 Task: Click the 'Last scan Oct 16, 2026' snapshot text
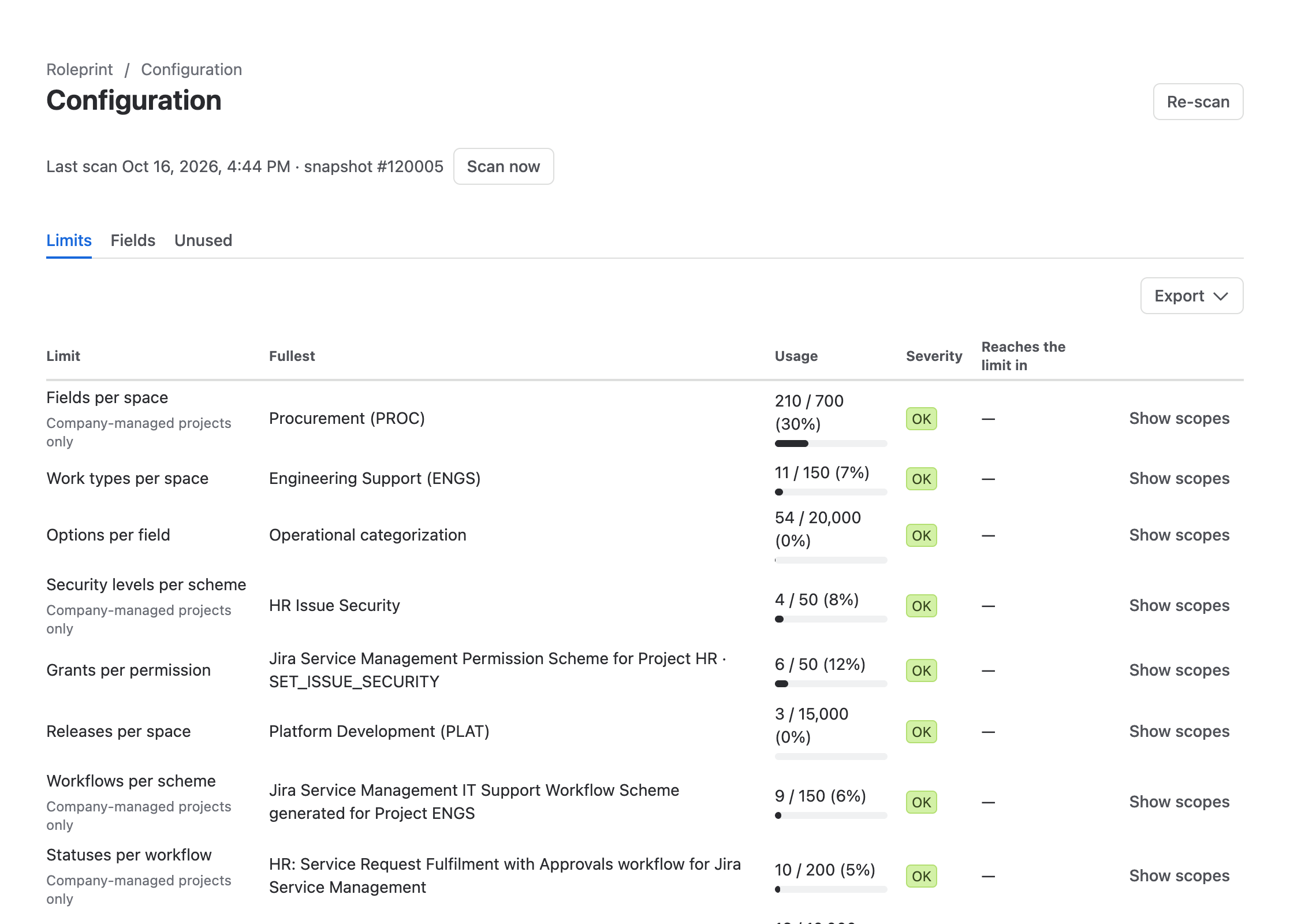point(245,166)
